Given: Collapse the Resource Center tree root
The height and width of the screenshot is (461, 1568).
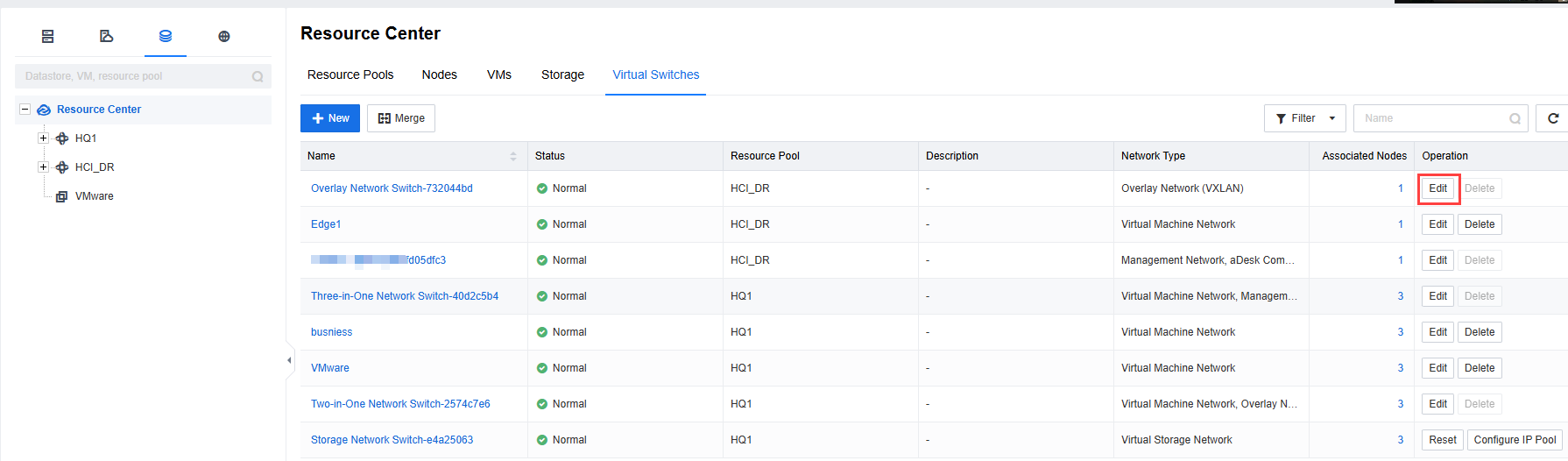Looking at the screenshot, I should tap(25, 110).
